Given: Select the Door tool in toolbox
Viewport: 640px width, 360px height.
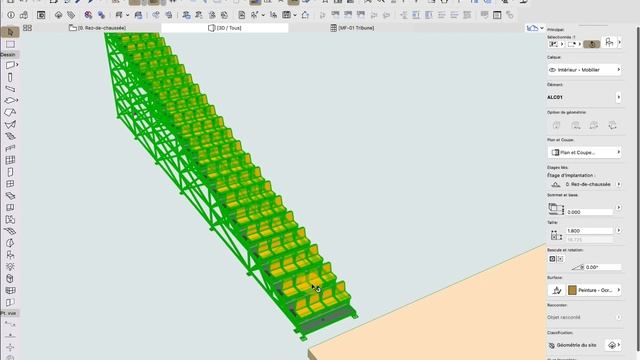Looking at the screenshot, I should click(x=10, y=172).
